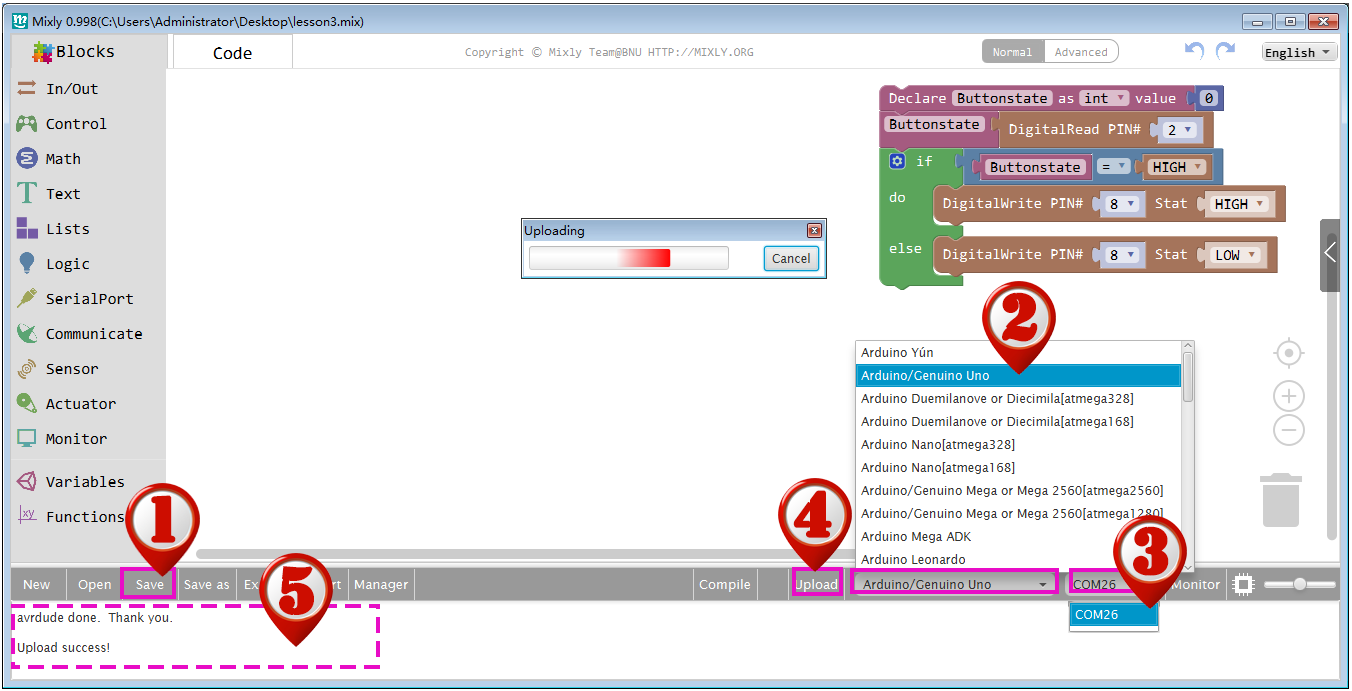Image resolution: width=1352 pixels, height=691 pixels.
Task: Switch to the Code tab
Action: tap(232, 53)
